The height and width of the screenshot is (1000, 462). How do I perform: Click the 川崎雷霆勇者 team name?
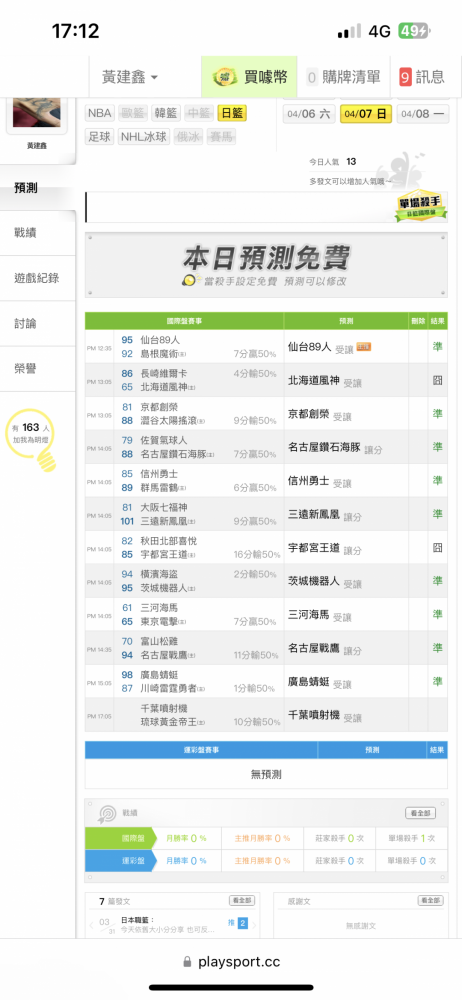(x=169, y=688)
